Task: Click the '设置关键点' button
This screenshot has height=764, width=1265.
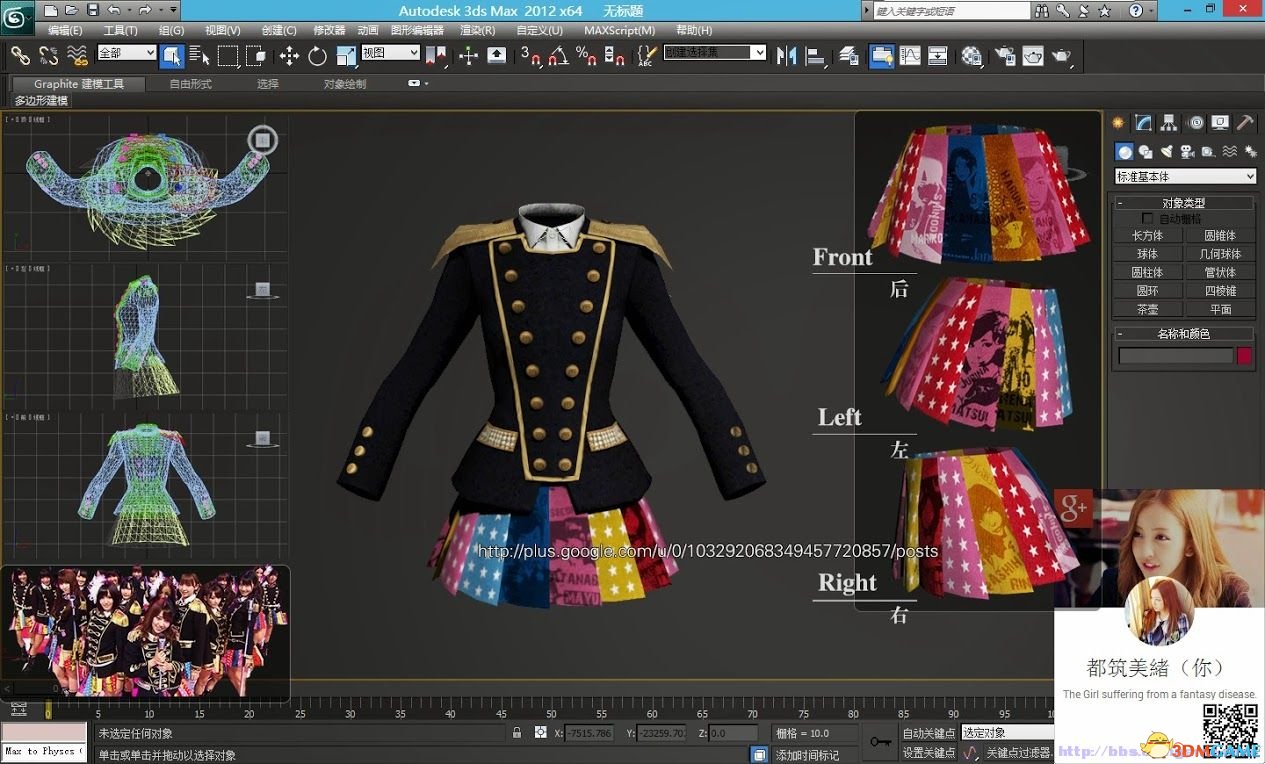Action: pos(929,752)
